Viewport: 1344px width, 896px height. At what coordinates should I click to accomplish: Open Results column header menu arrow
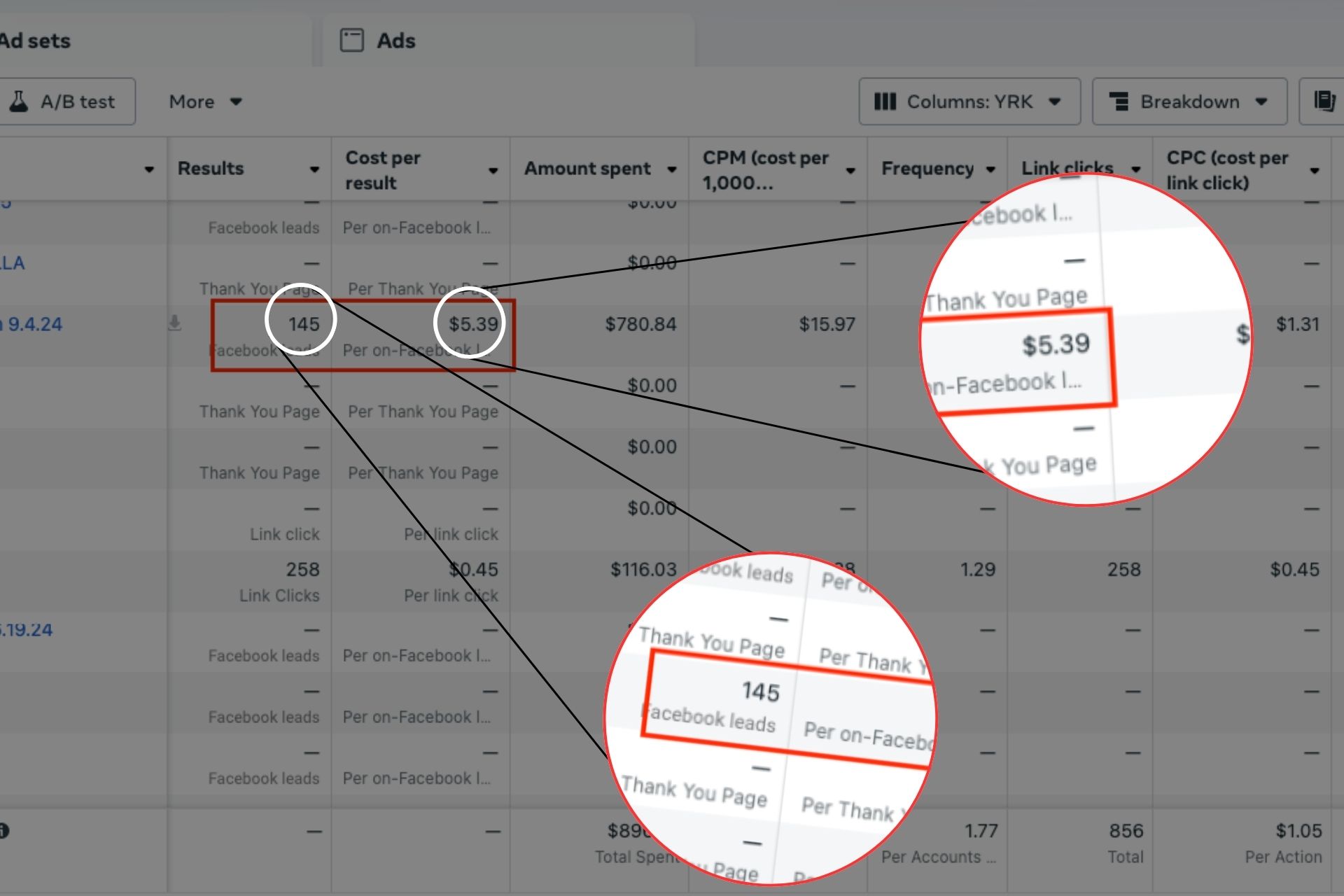point(314,169)
